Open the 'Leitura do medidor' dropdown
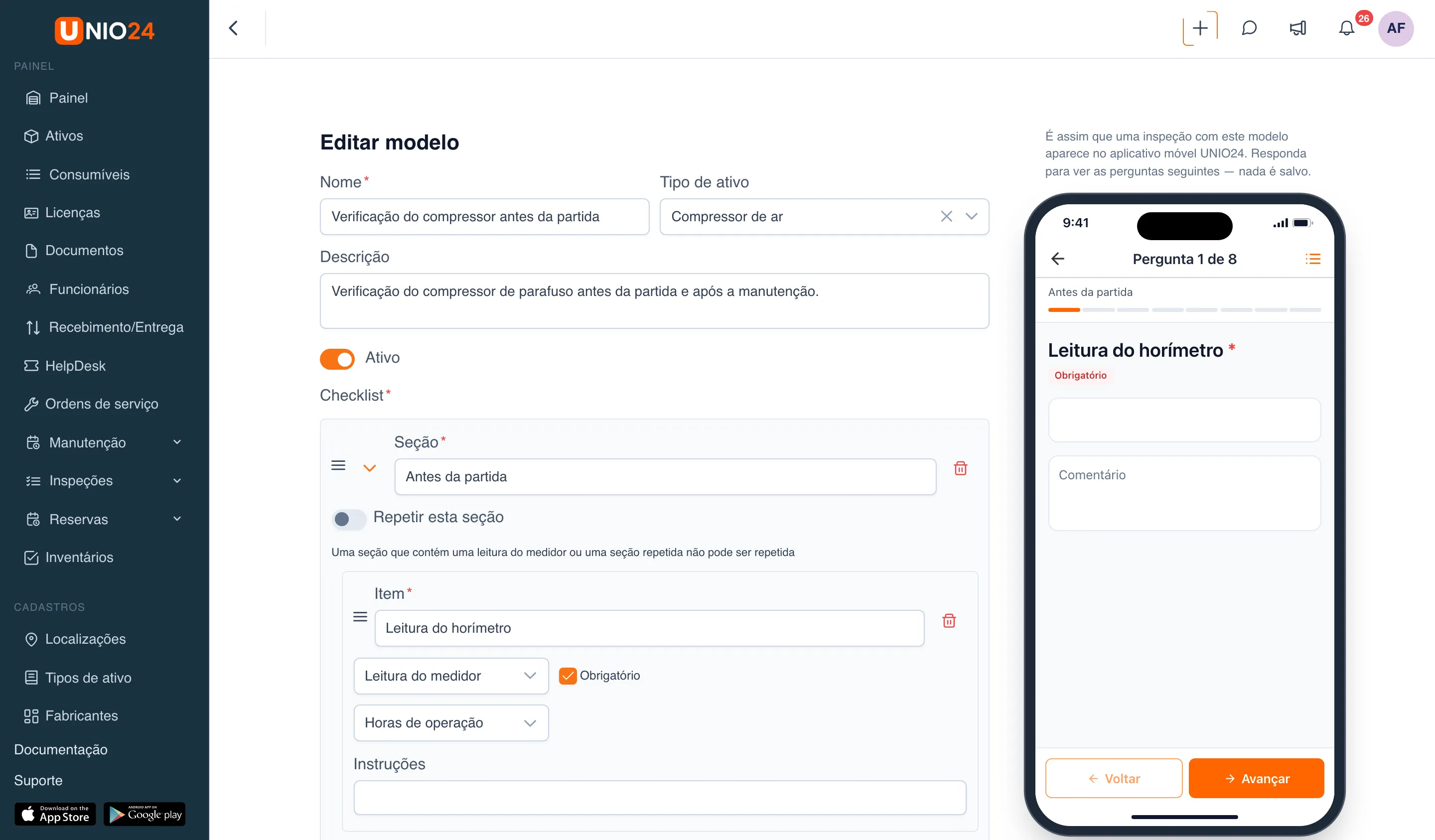The image size is (1435, 840). coord(451,676)
